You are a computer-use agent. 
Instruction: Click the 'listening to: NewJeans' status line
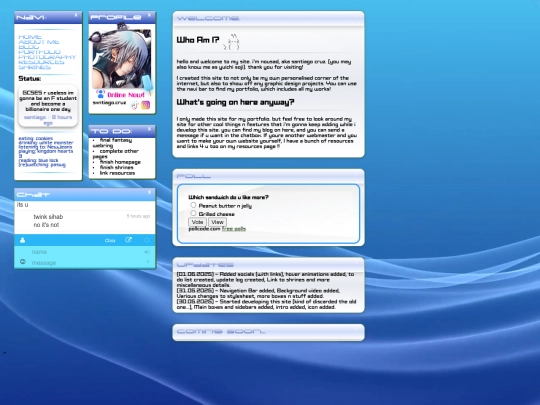tap(45, 147)
